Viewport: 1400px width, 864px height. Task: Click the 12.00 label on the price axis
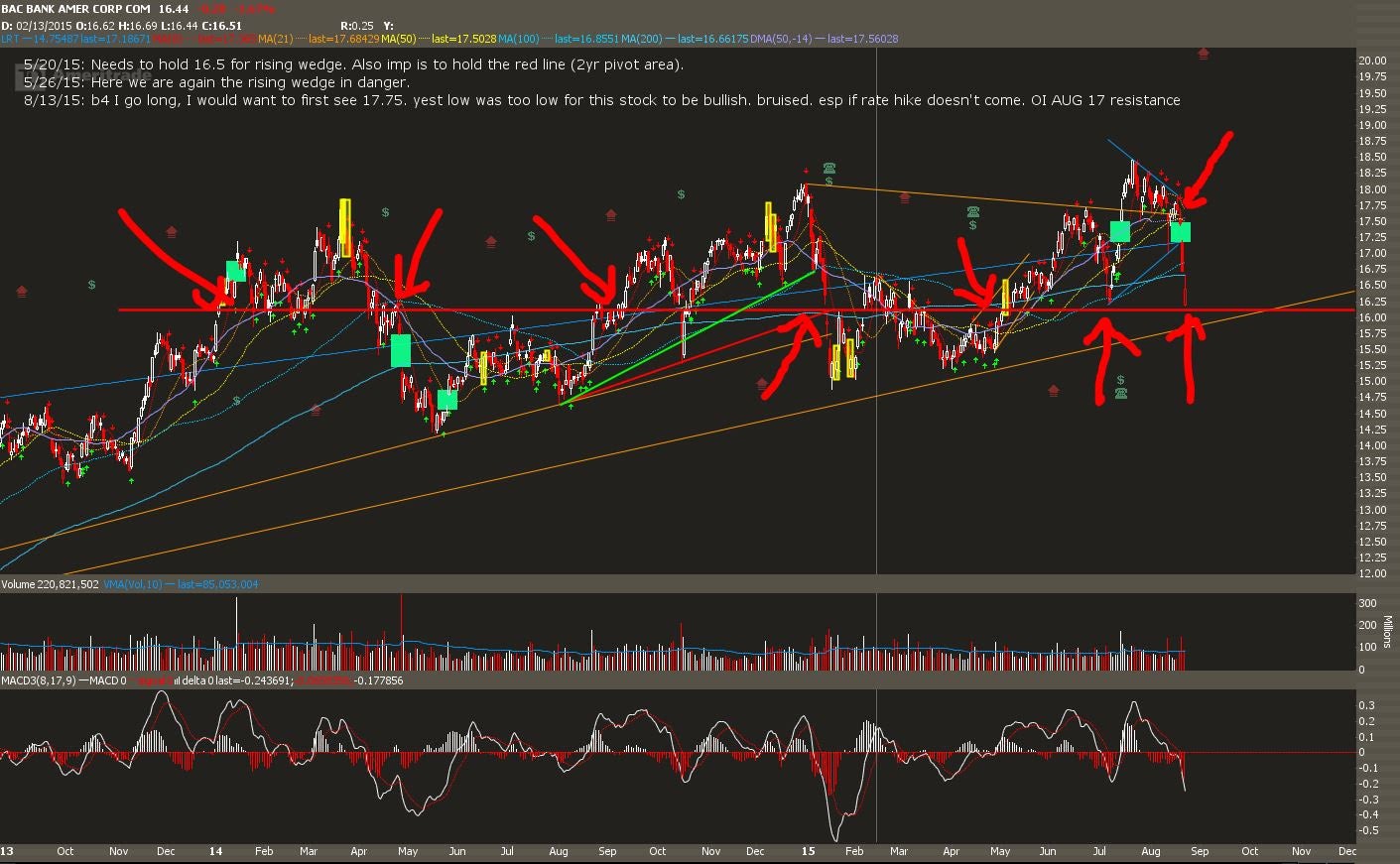tap(1372, 573)
